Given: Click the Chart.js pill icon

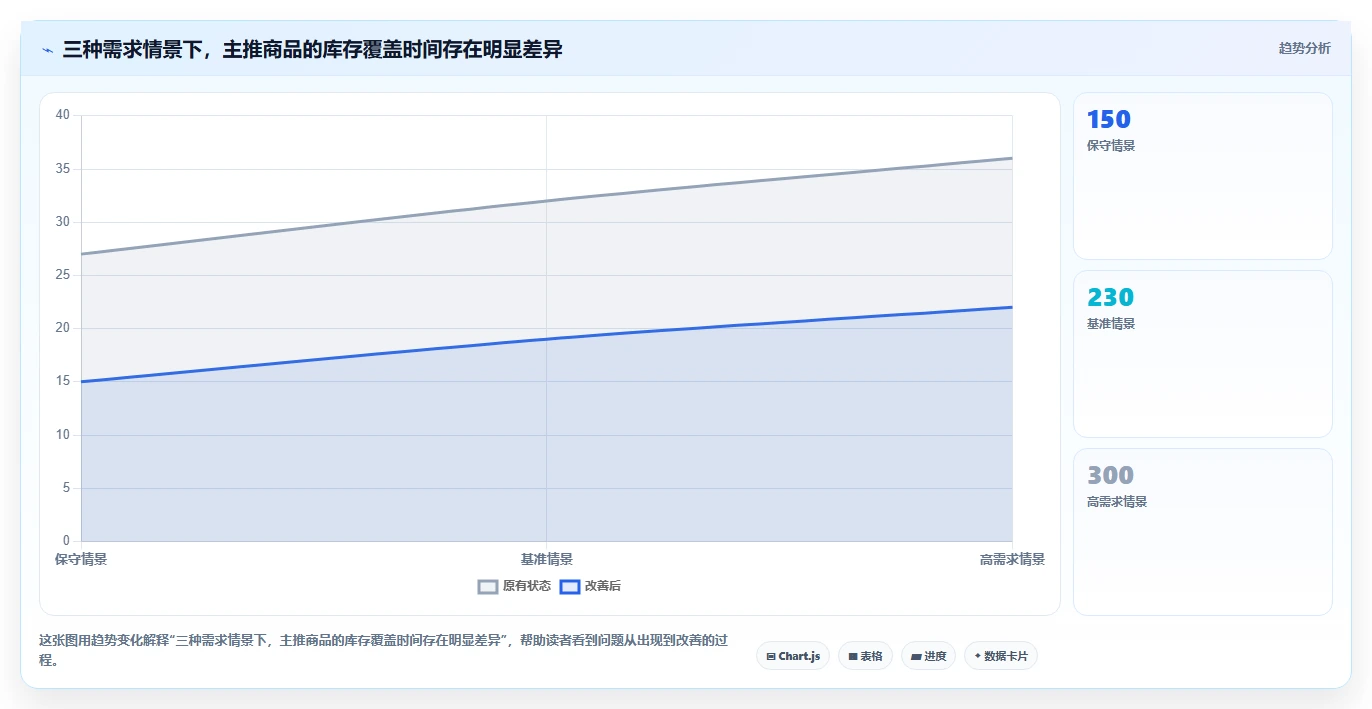Looking at the screenshot, I should 771,657.
